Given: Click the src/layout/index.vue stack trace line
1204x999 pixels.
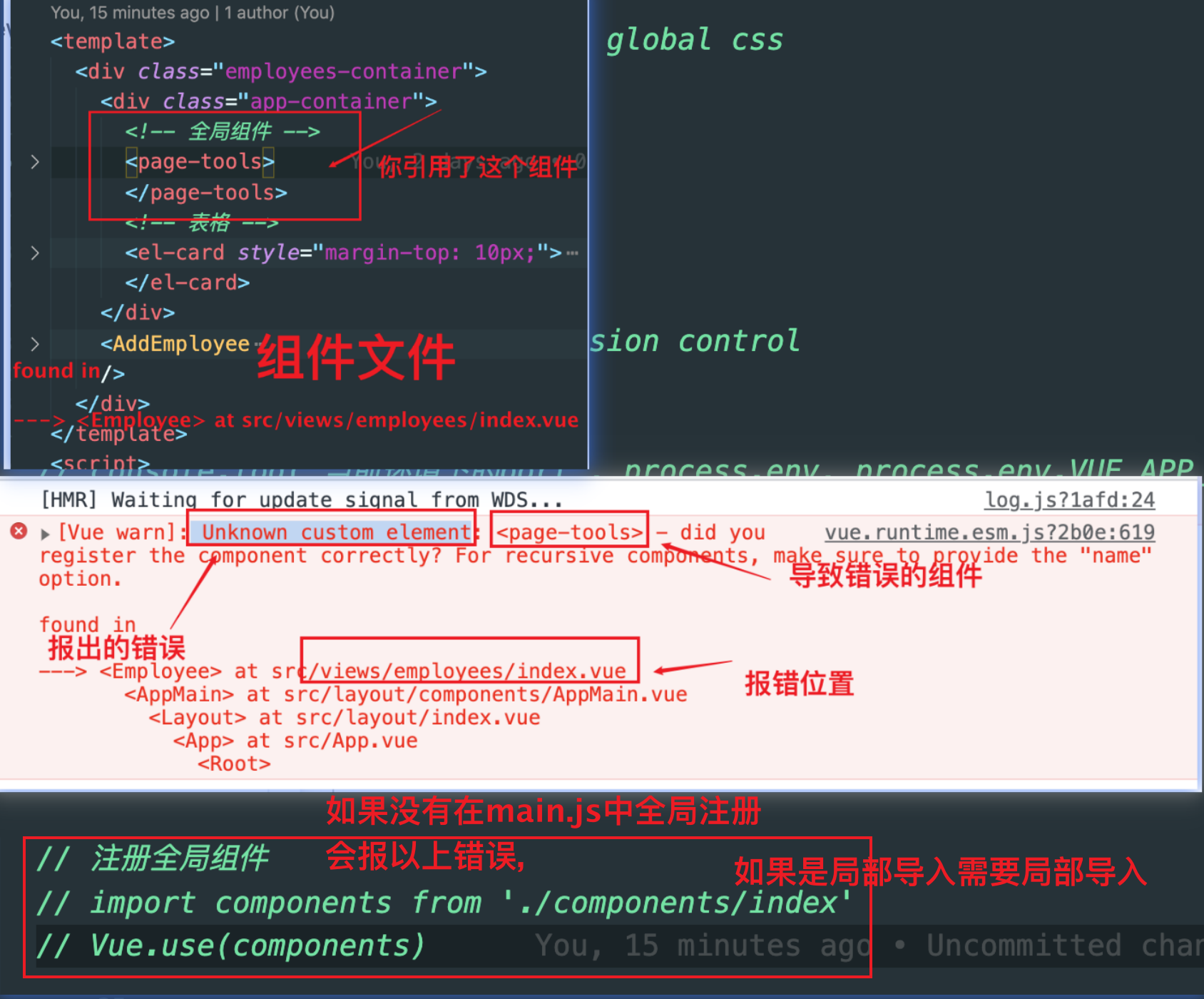Looking at the screenshot, I should tap(344, 718).
